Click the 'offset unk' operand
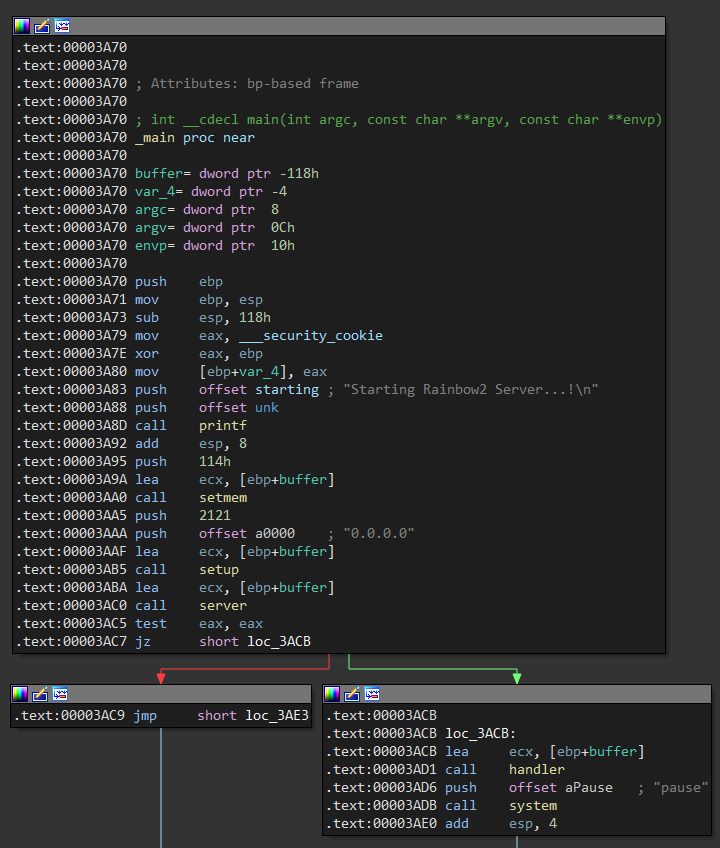Screen dimensions: 720x848 (x=239, y=408)
